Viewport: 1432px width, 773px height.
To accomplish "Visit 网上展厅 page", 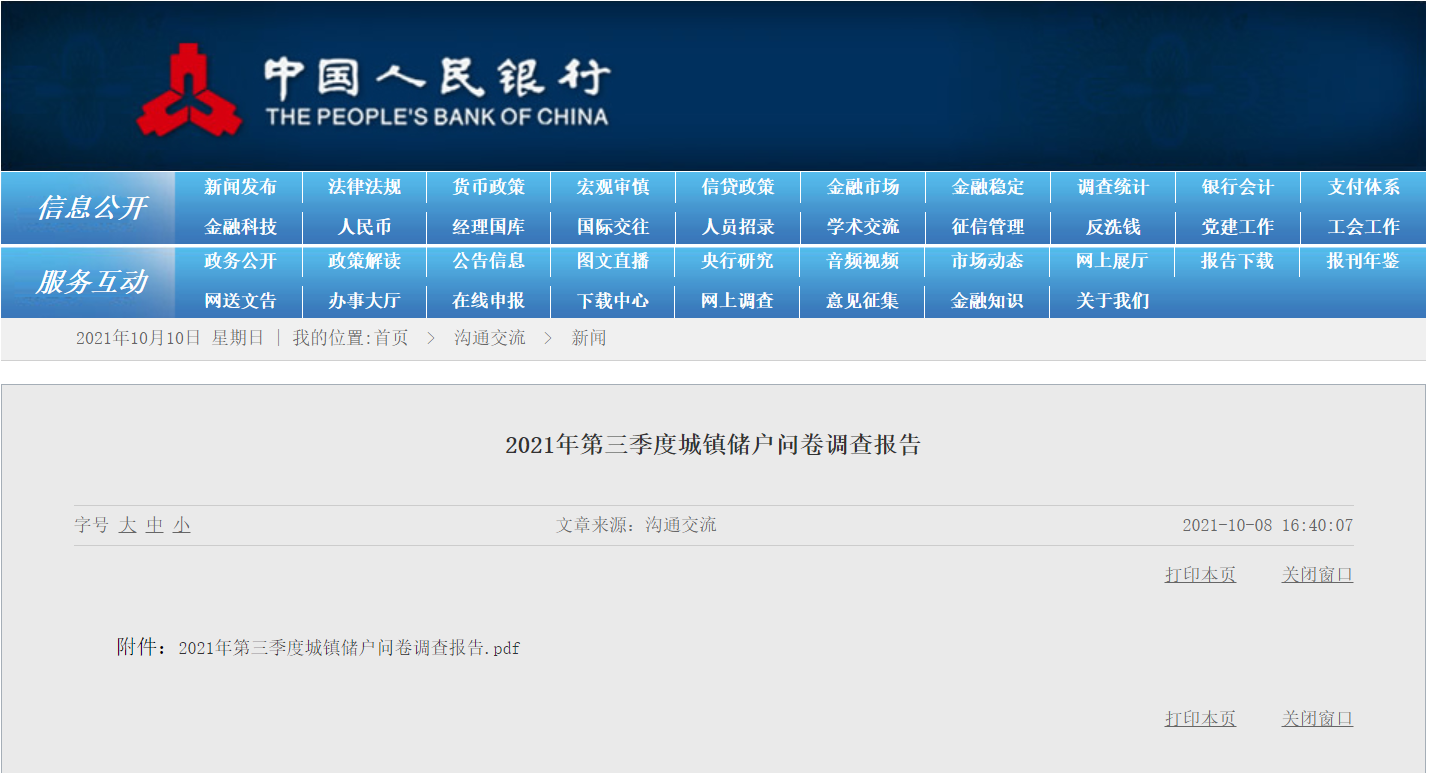I will click(1113, 261).
